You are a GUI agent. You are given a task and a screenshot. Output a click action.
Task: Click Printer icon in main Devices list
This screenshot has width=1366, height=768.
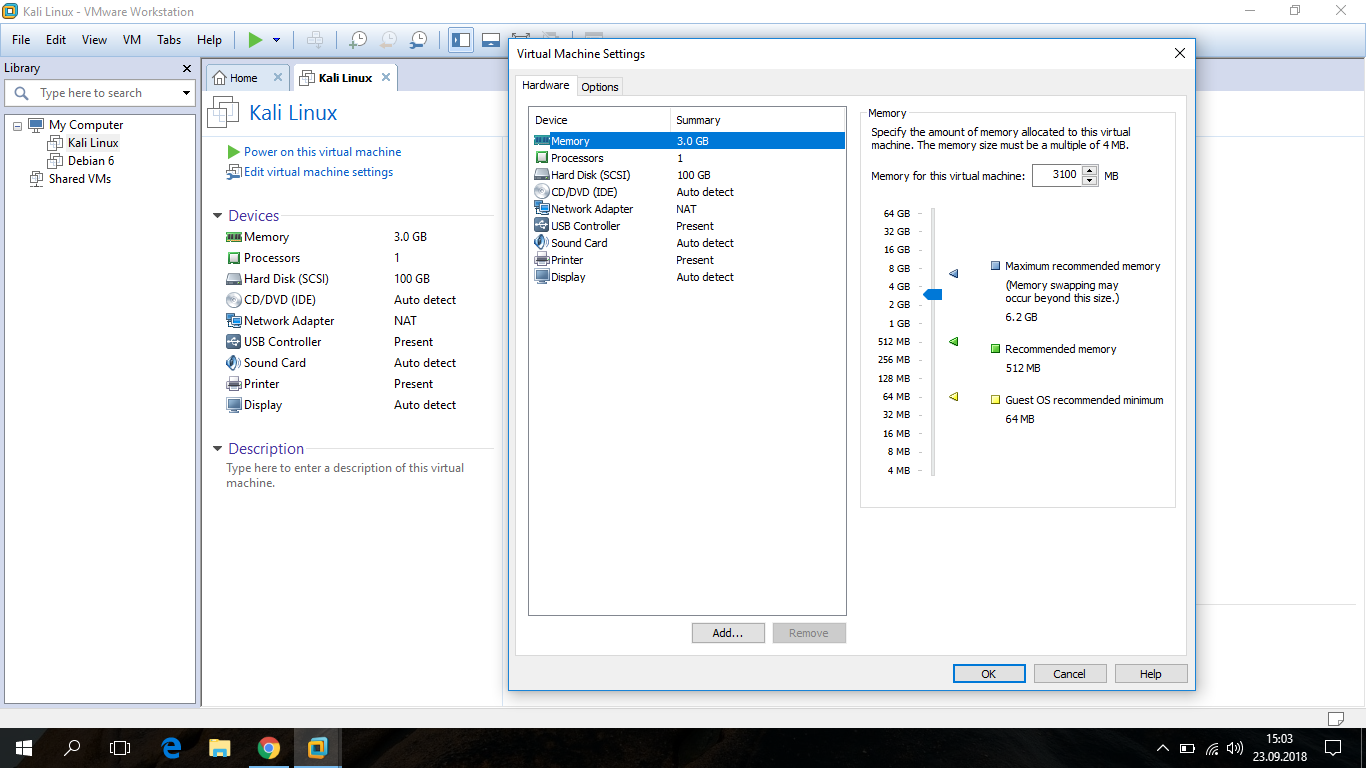(234, 384)
